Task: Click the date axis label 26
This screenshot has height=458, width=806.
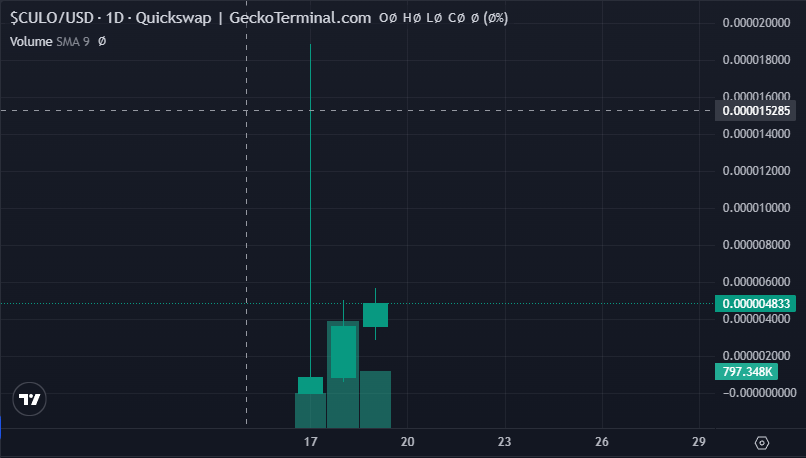Action: coord(602,442)
